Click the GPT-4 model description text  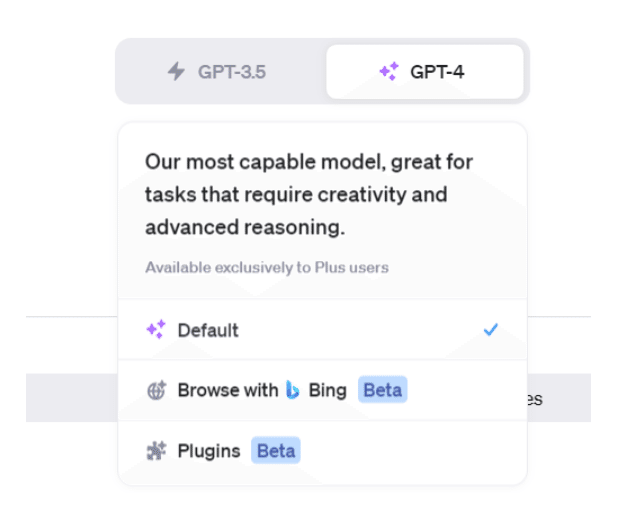(x=309, y=194)
